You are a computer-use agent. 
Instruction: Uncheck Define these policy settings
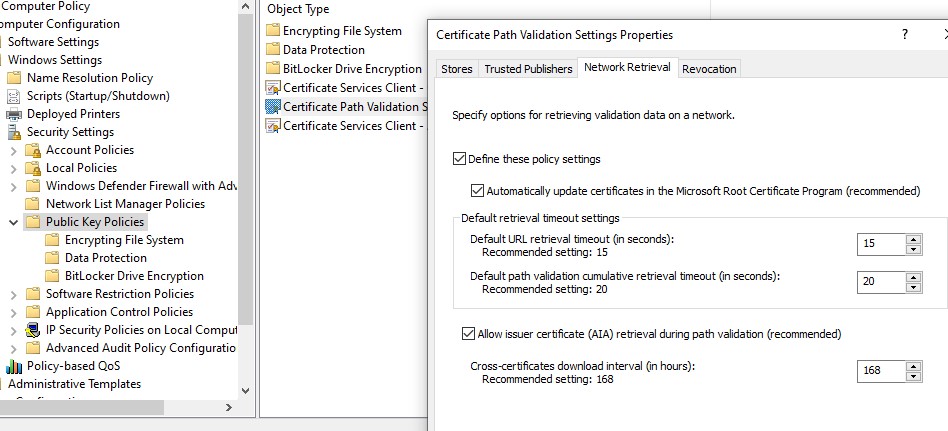(x=460, y=159)
